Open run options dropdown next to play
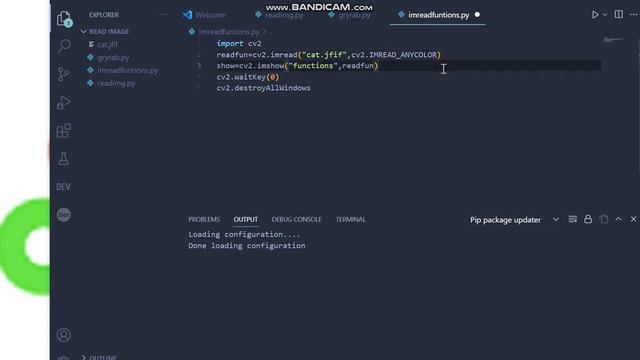This screenshot has width=640, height=360. [605, 15]
